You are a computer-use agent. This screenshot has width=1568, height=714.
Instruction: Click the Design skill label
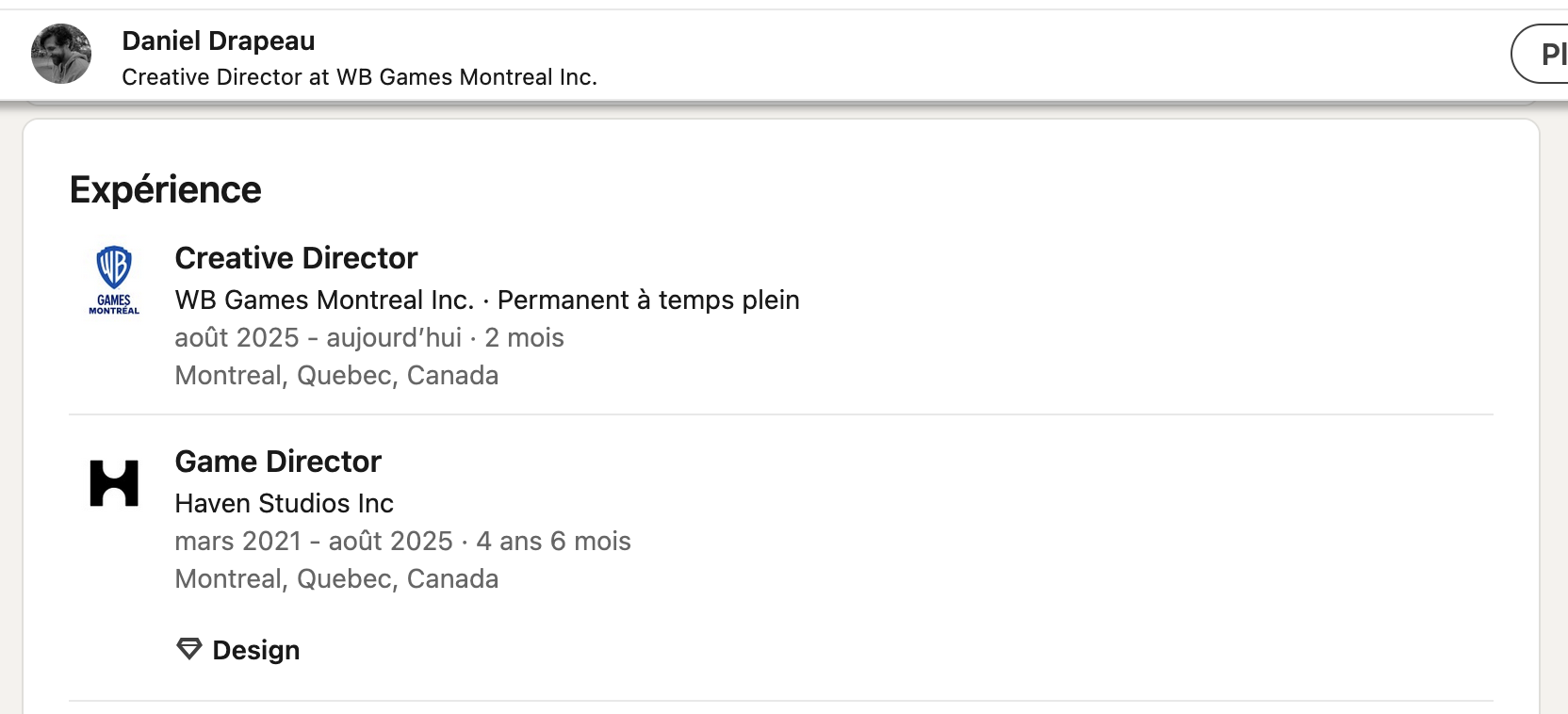point(255,649)
